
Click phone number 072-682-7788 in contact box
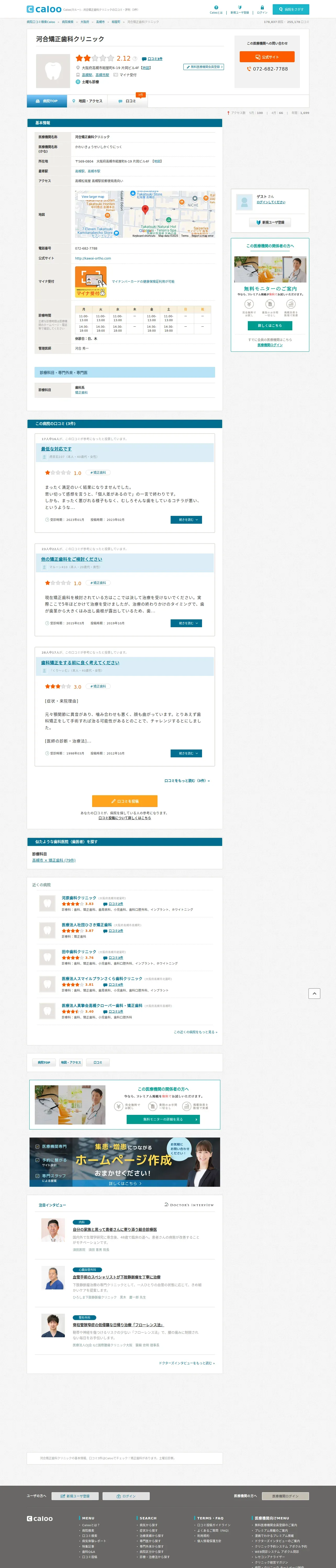tap(270, 69)
